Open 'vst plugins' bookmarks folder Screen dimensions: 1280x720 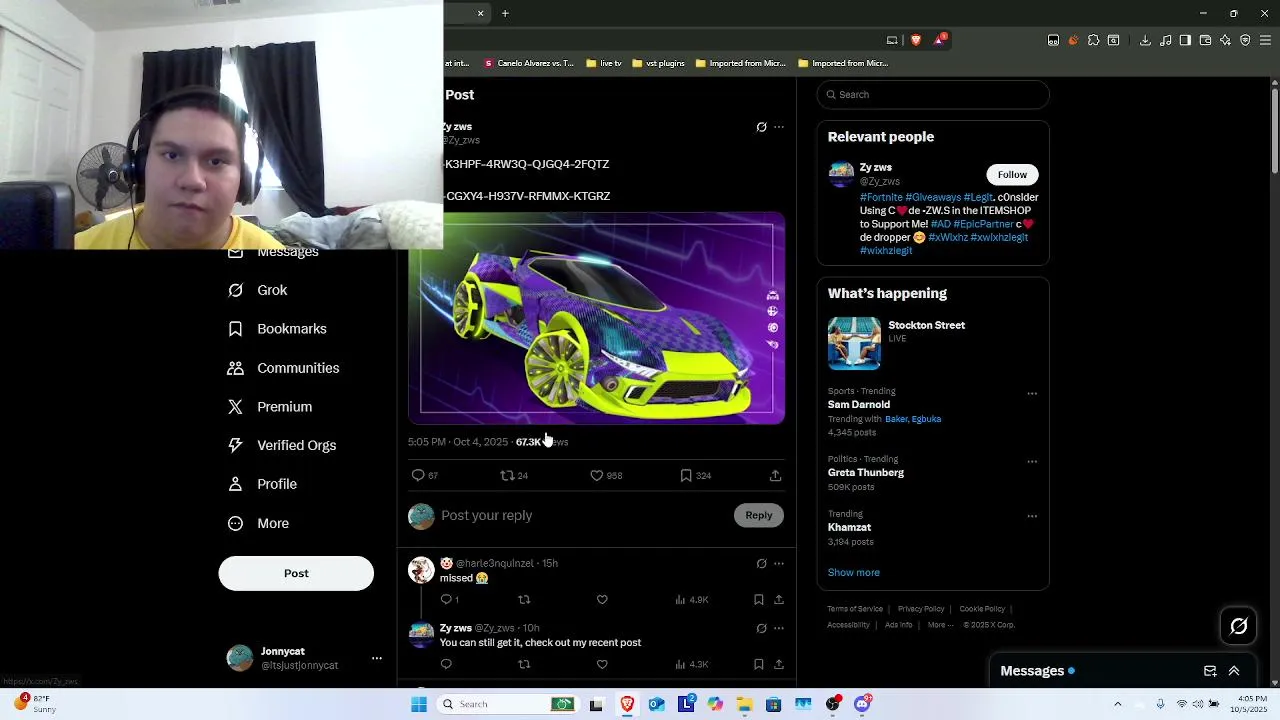(657, 63)
